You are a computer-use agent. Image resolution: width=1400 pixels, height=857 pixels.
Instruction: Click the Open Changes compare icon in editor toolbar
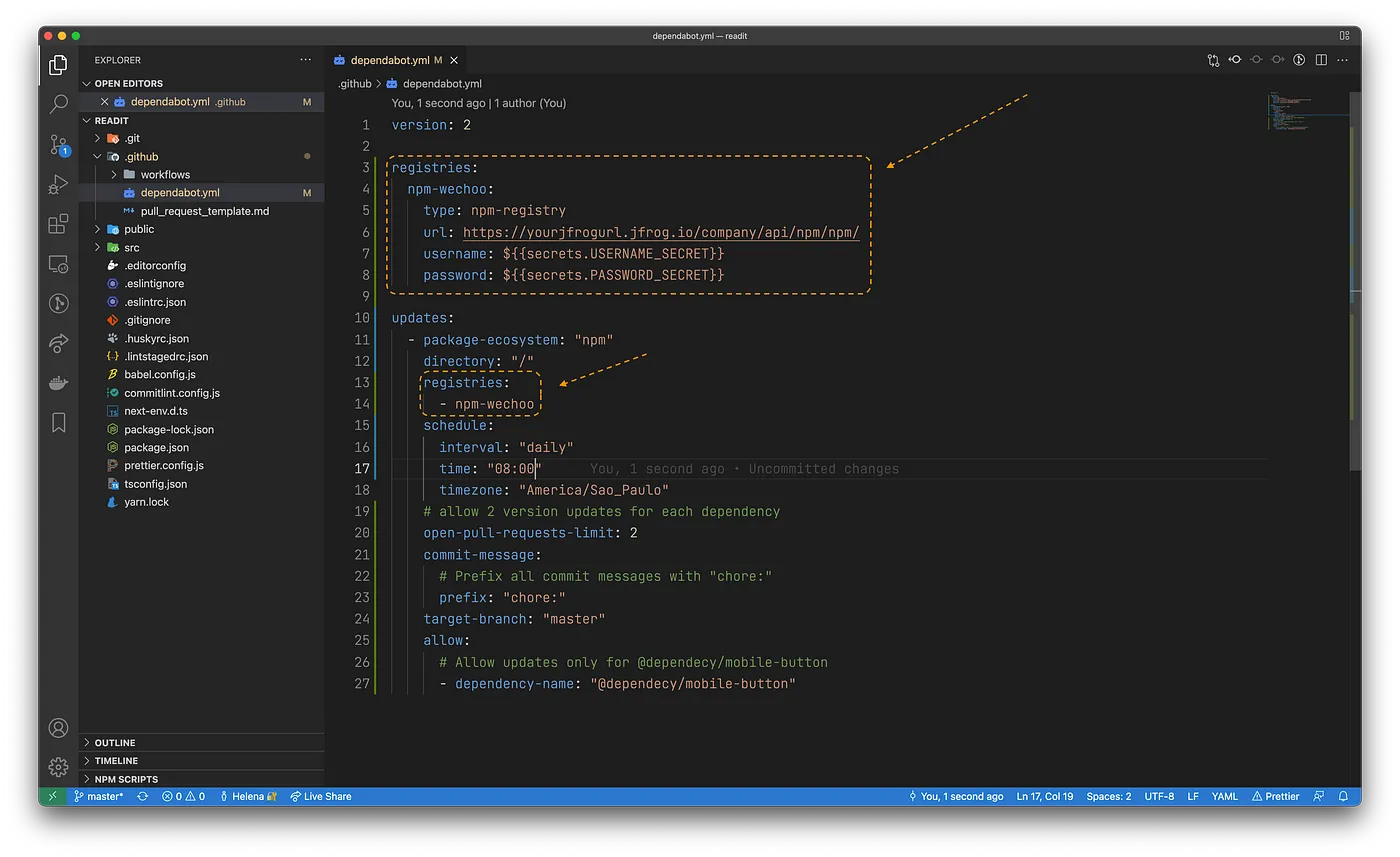click(1213, 60)
